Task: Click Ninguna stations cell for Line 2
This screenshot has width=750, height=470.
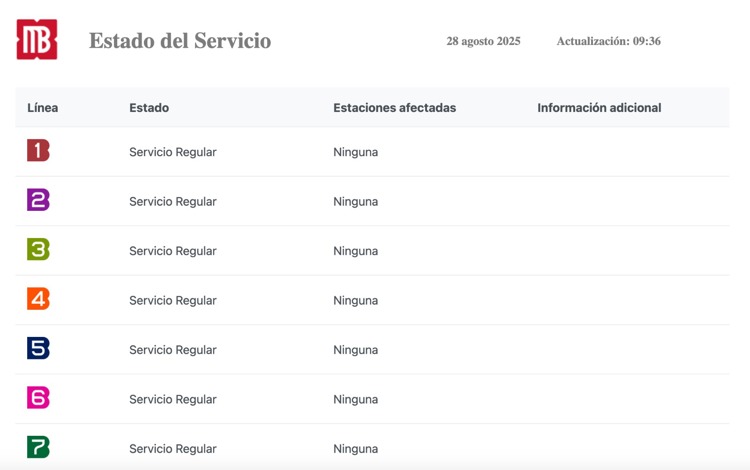Action: (355, 201)
